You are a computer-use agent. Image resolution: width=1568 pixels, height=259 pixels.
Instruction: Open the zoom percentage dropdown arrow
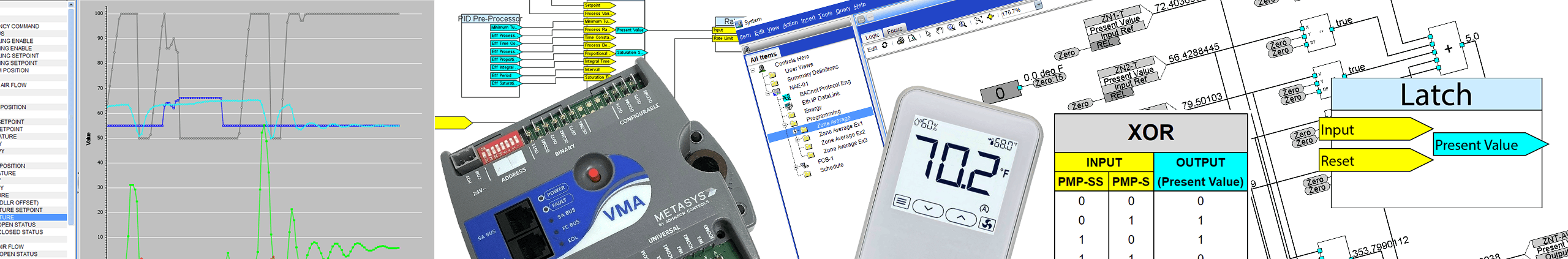[1038, 4]
